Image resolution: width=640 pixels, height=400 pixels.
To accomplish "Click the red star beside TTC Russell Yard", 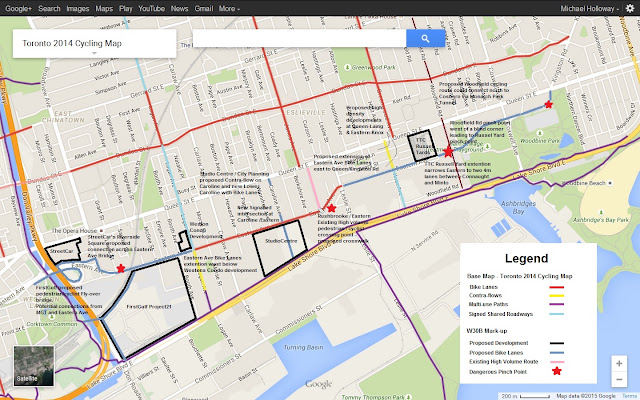I will pyautogui.click(x=448, y=152).
